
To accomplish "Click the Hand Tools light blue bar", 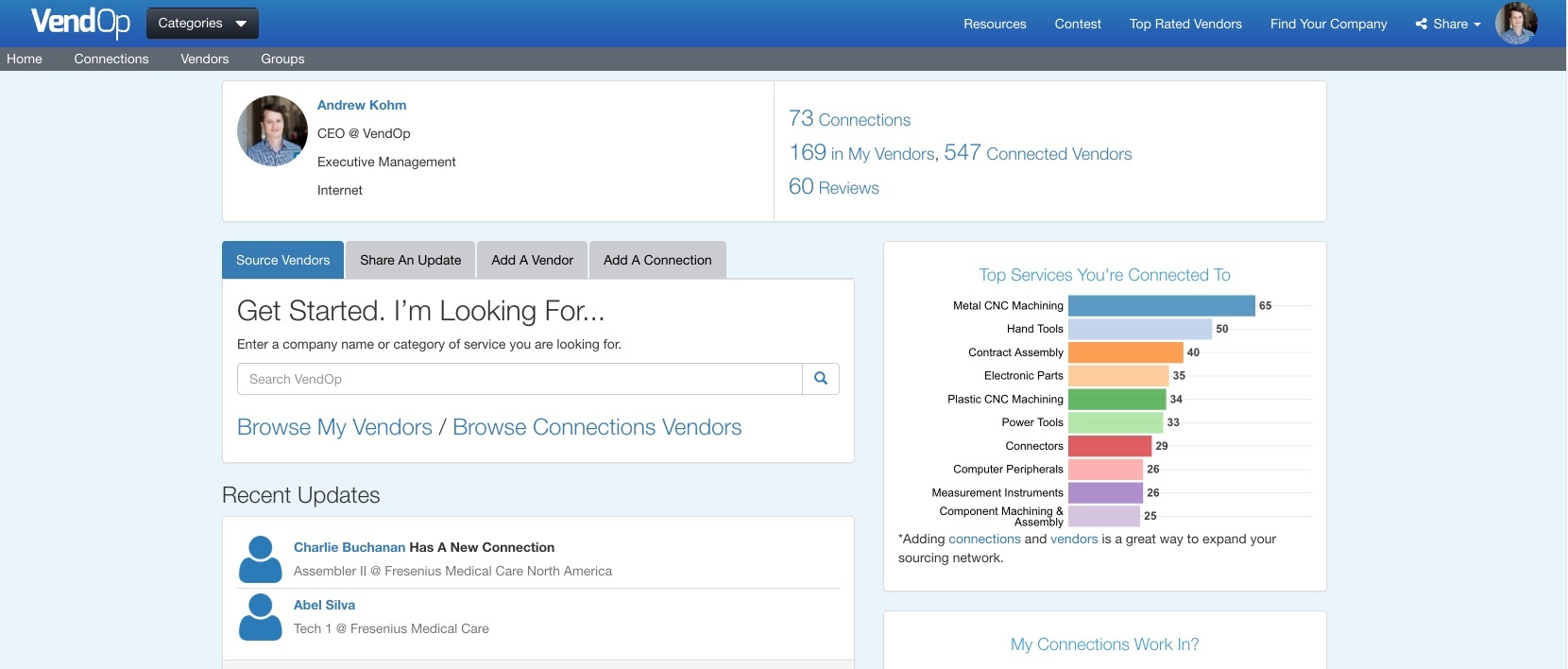I will (x=1140, y=329).
